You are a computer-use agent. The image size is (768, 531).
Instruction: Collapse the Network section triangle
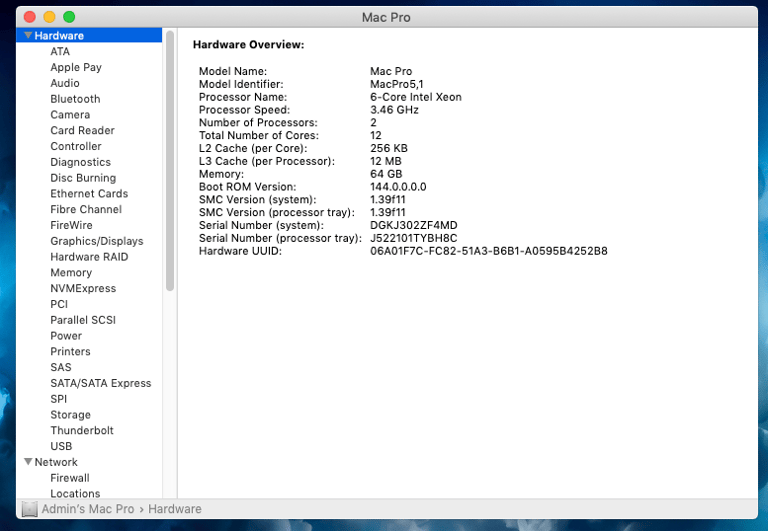tap(28, 461)
